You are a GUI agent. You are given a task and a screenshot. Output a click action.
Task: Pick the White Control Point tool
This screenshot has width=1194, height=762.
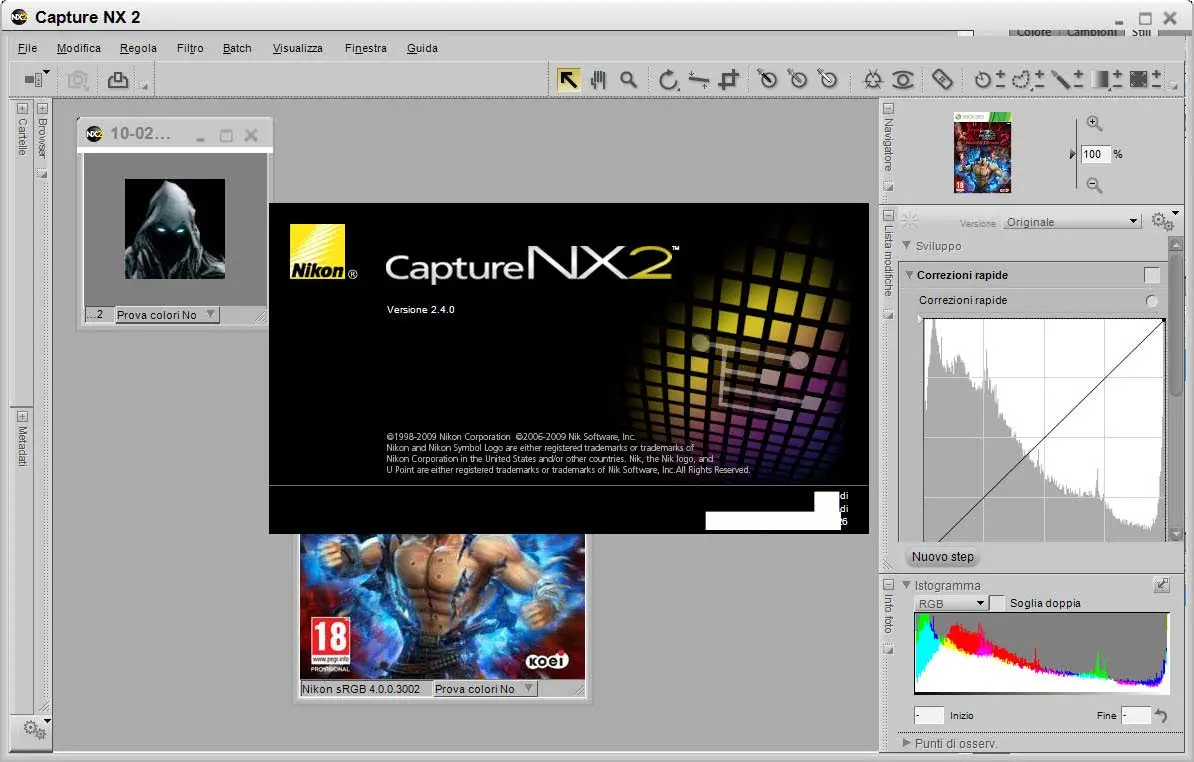pyautogui.click(x=828, y=78)
